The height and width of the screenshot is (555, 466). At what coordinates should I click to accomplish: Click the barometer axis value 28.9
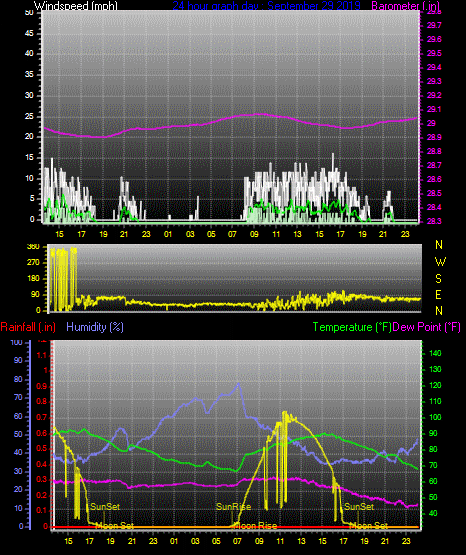point(434,137)
